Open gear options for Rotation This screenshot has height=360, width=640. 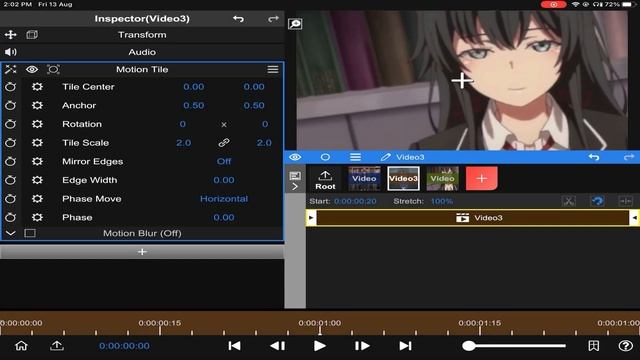click(37, 124)
